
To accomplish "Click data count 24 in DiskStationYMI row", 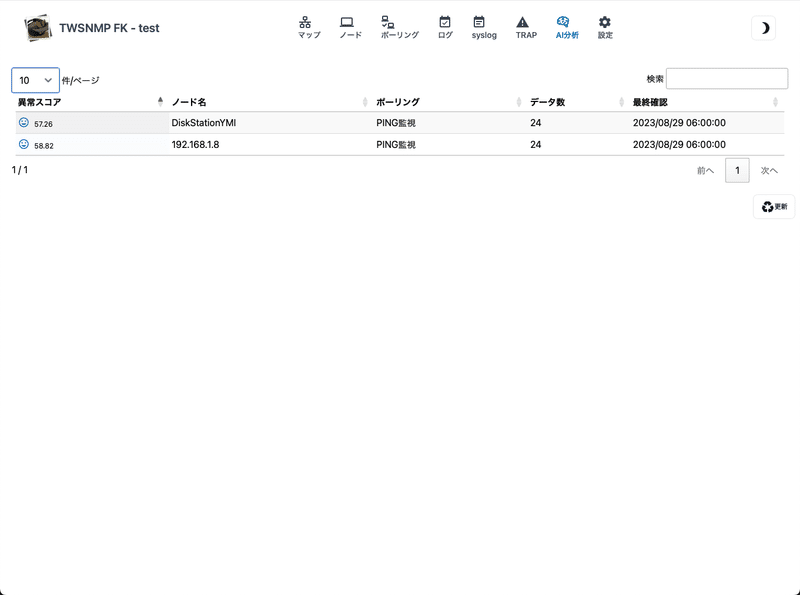I will point(536,123).
